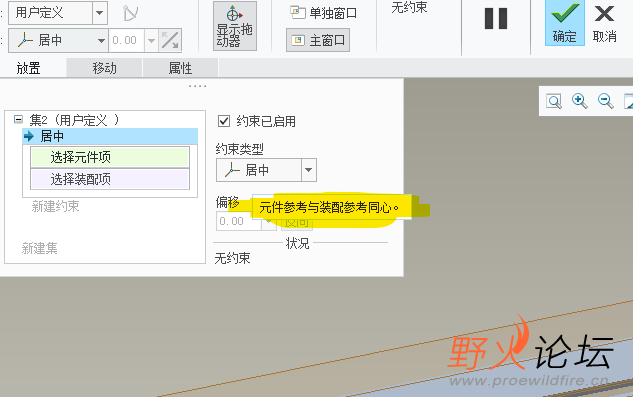Open component in 单独窗口 separate window

[x=324, y=13]
